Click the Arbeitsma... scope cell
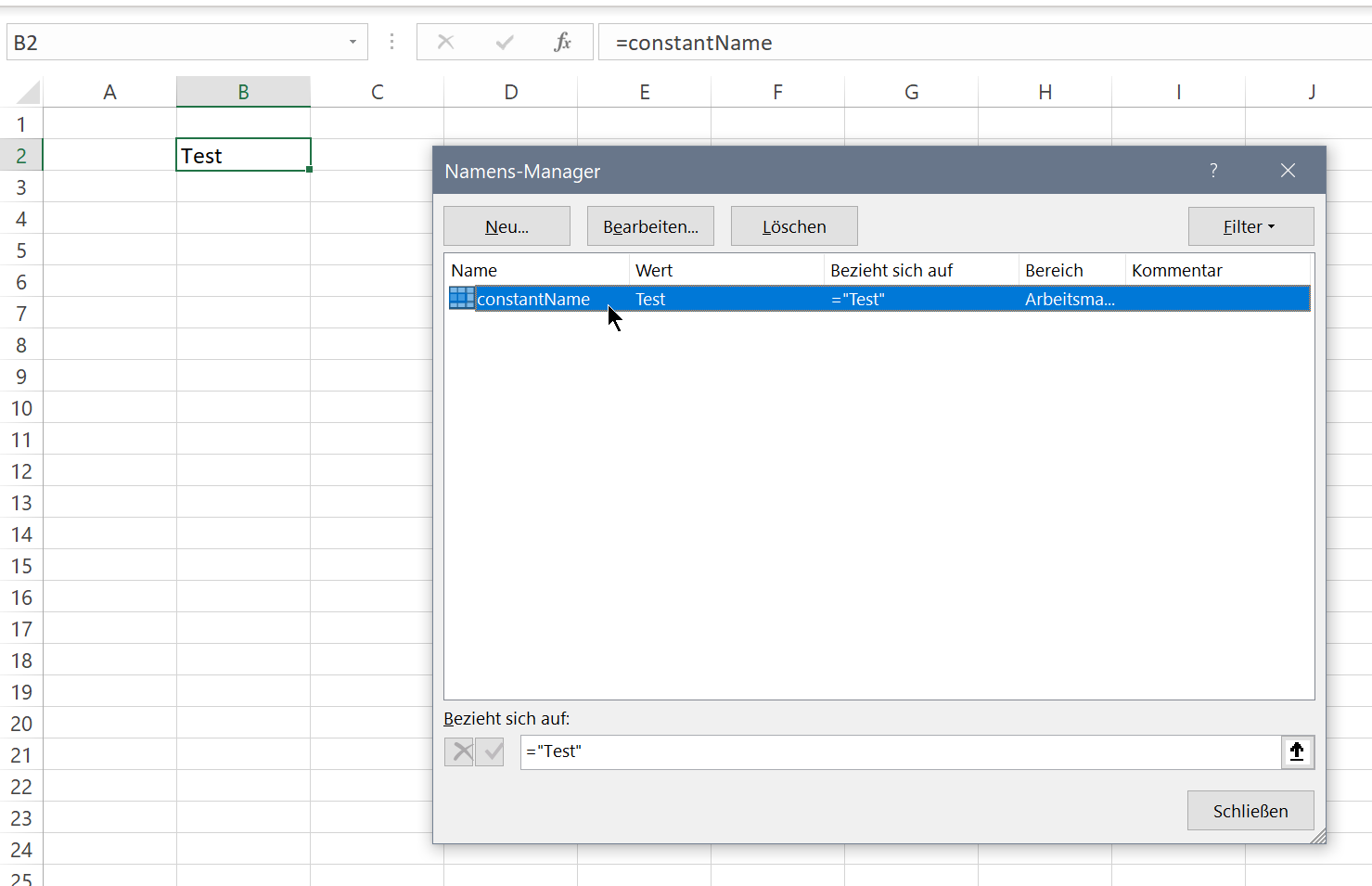The image size is (1372, 886). (x=1070, y=299)
